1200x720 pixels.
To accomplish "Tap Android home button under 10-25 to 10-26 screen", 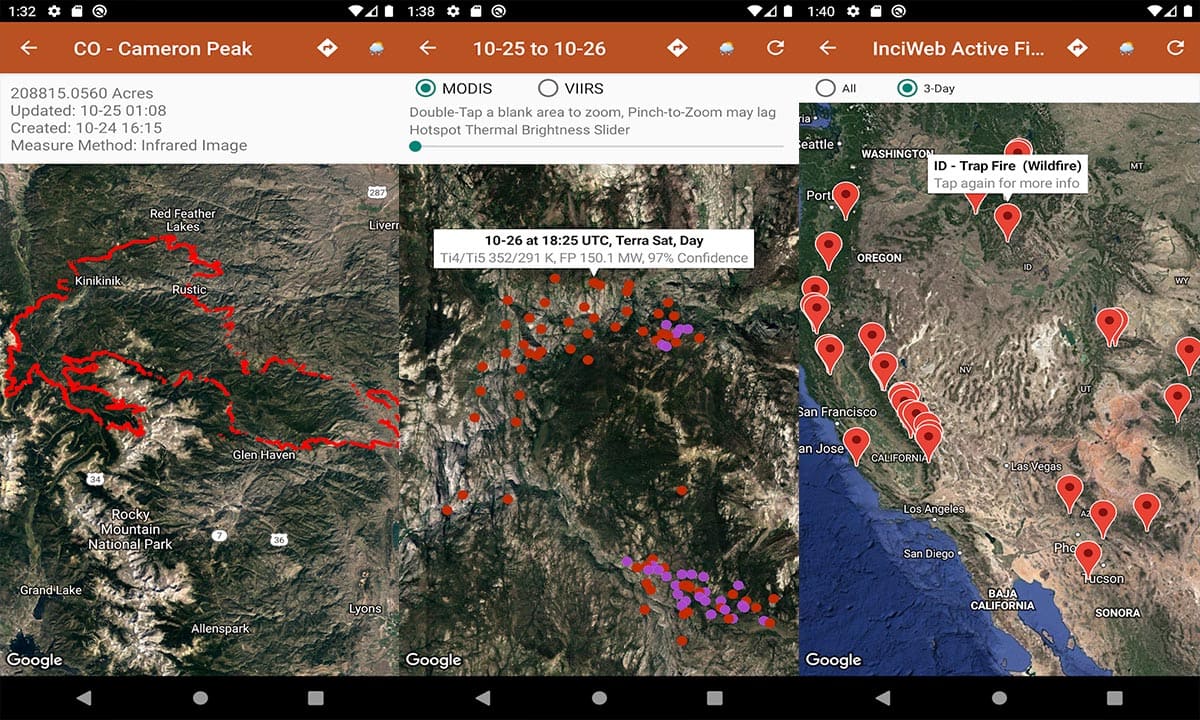I will 600,698.
